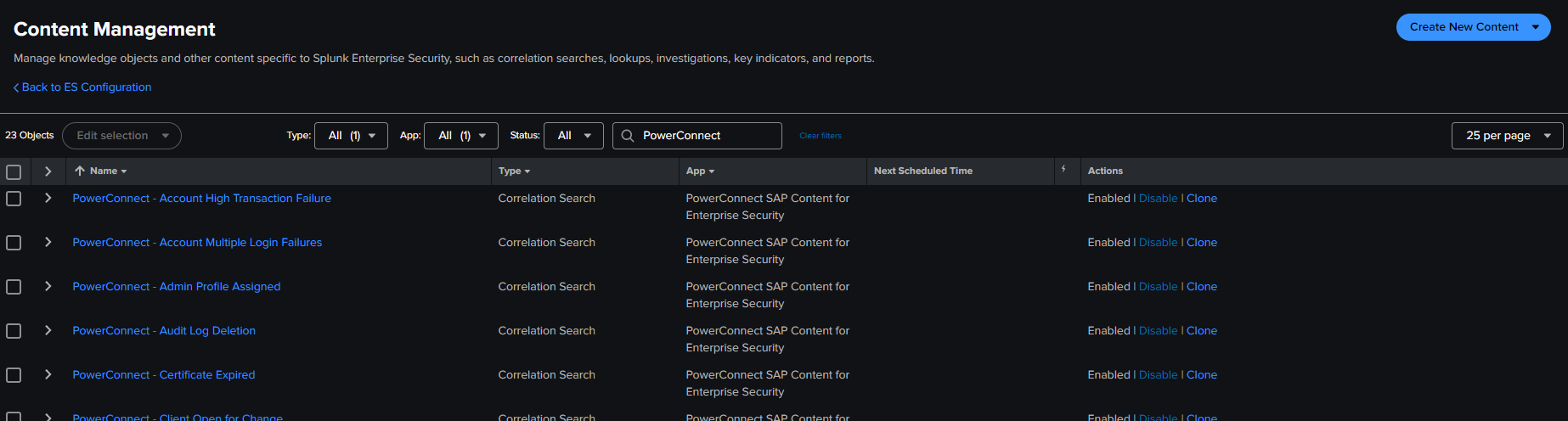The height and width of the screenshot is (421, 1568).
Task: Disable the Account Multiple Login Failures search
Action: (1158, 243)
